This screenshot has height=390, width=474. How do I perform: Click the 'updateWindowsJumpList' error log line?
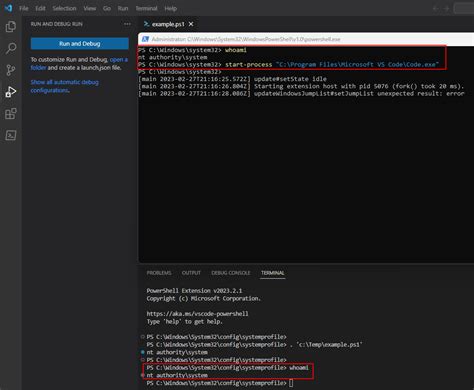click(301, 94)
